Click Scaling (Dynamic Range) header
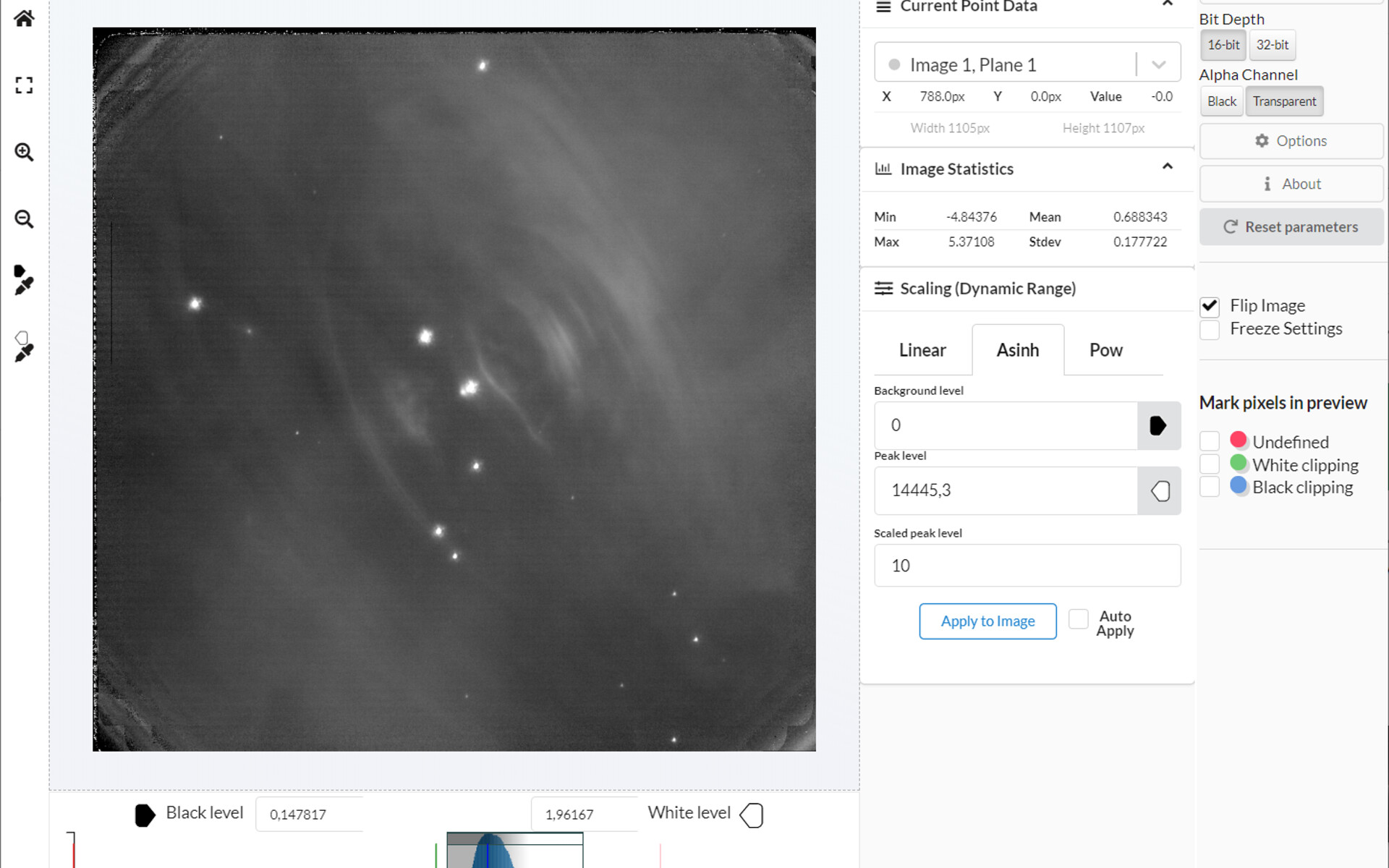1389x868 pixels. 987,289
